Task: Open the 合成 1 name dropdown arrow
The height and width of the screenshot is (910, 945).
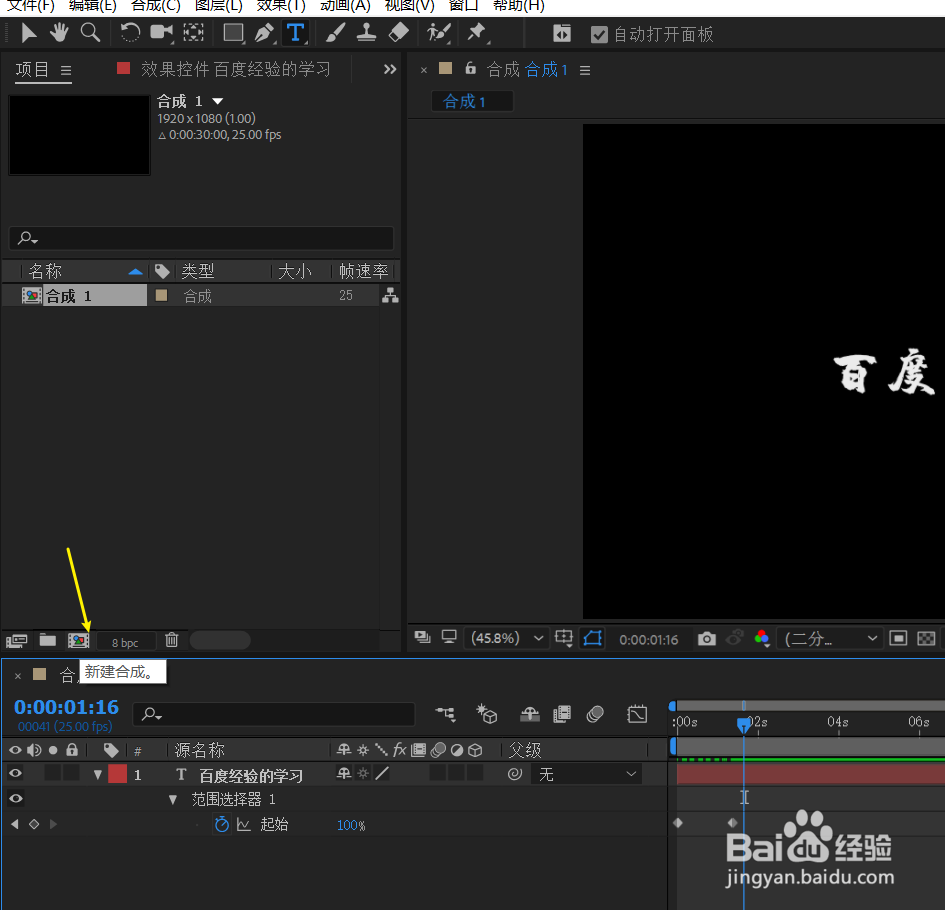Action: coord(218,101)
